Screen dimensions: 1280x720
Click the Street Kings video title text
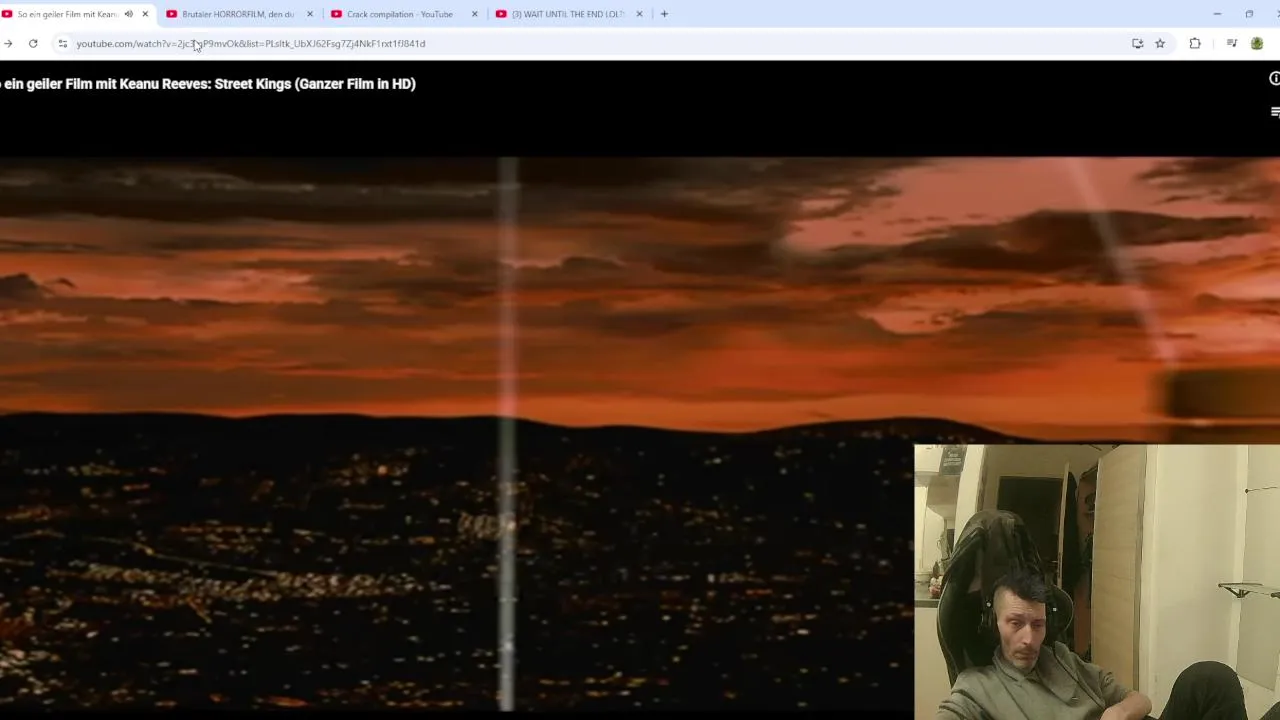208,84
